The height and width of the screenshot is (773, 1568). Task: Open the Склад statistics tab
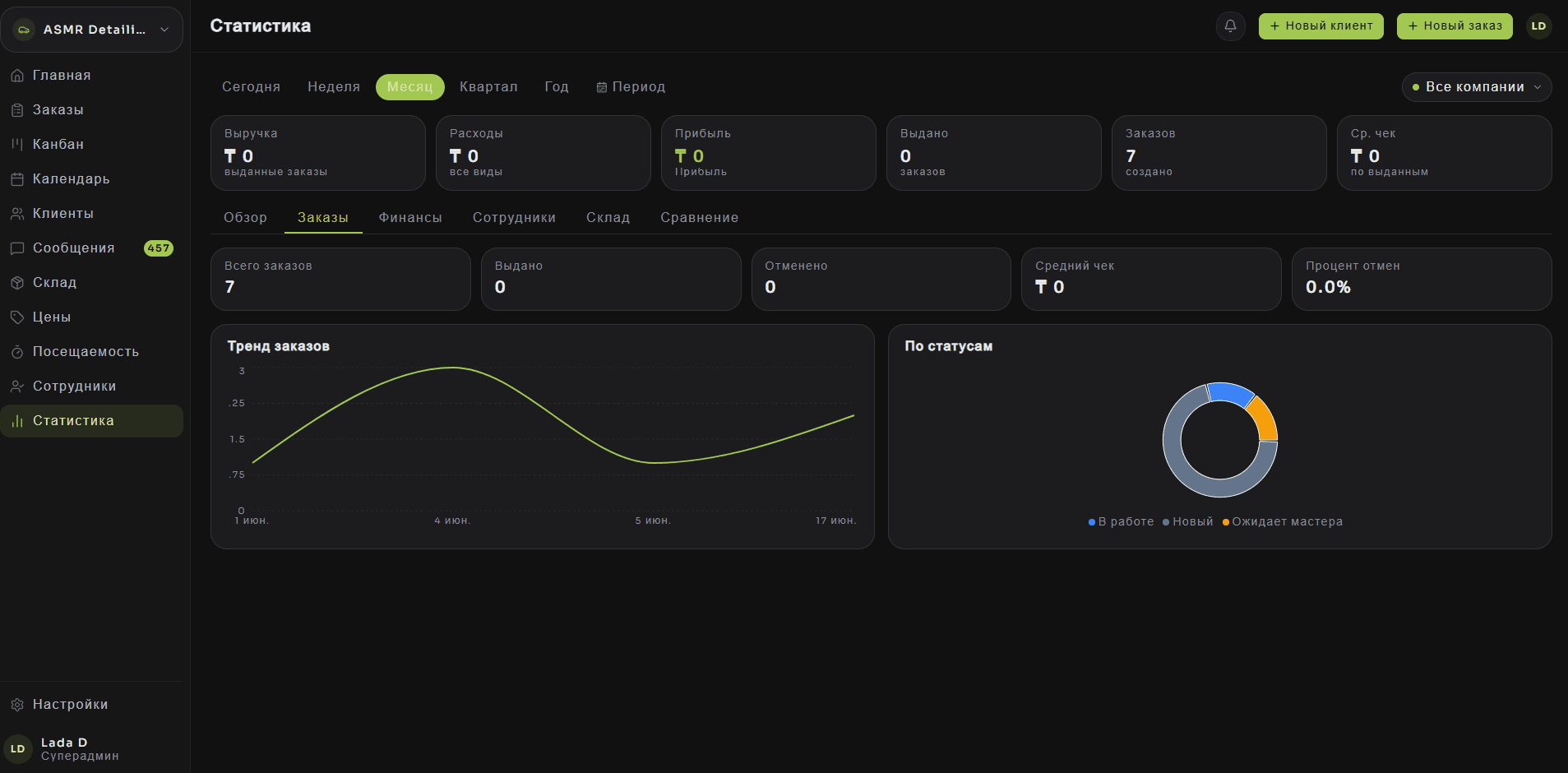(608, 218)
